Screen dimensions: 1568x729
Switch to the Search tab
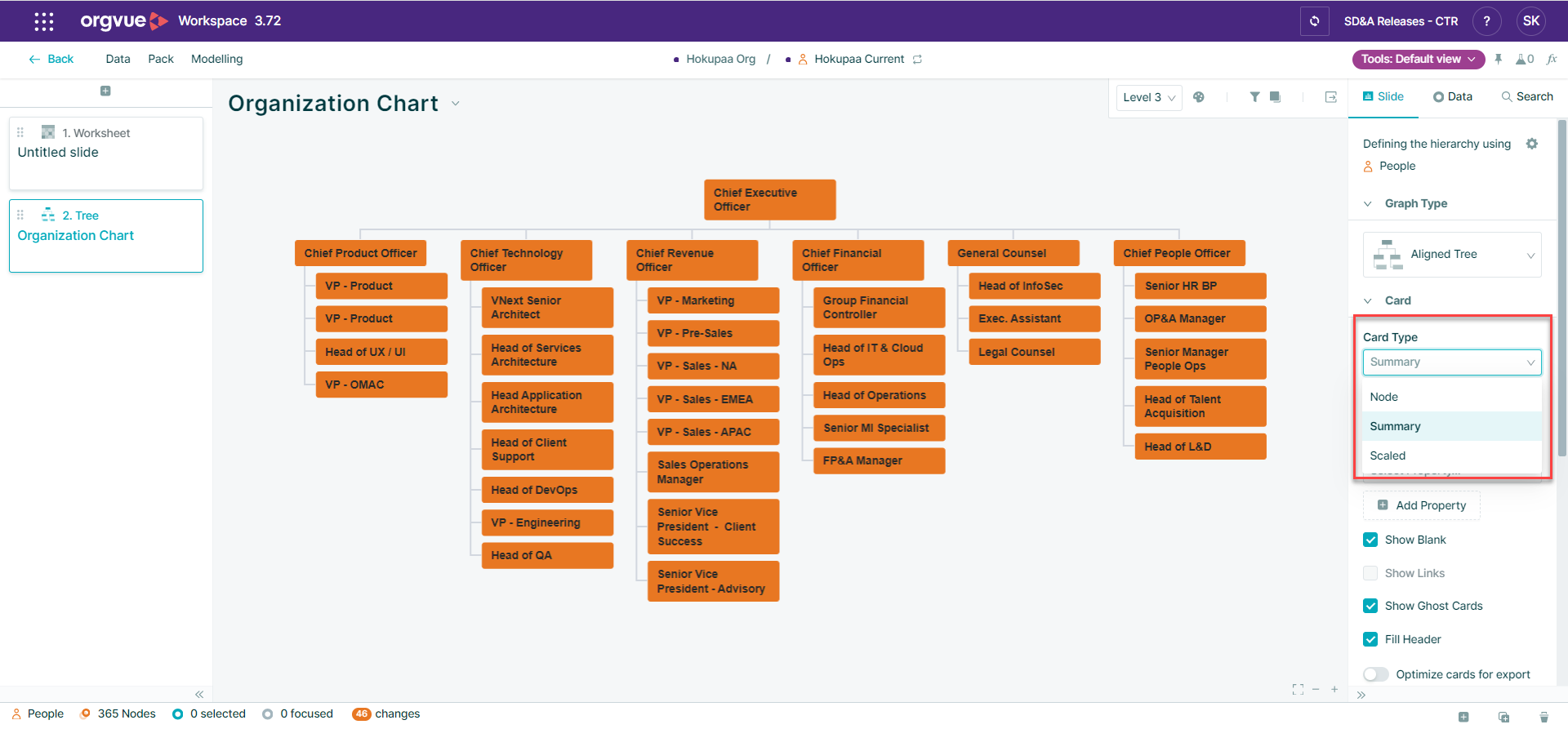[x=1527, y=96]
